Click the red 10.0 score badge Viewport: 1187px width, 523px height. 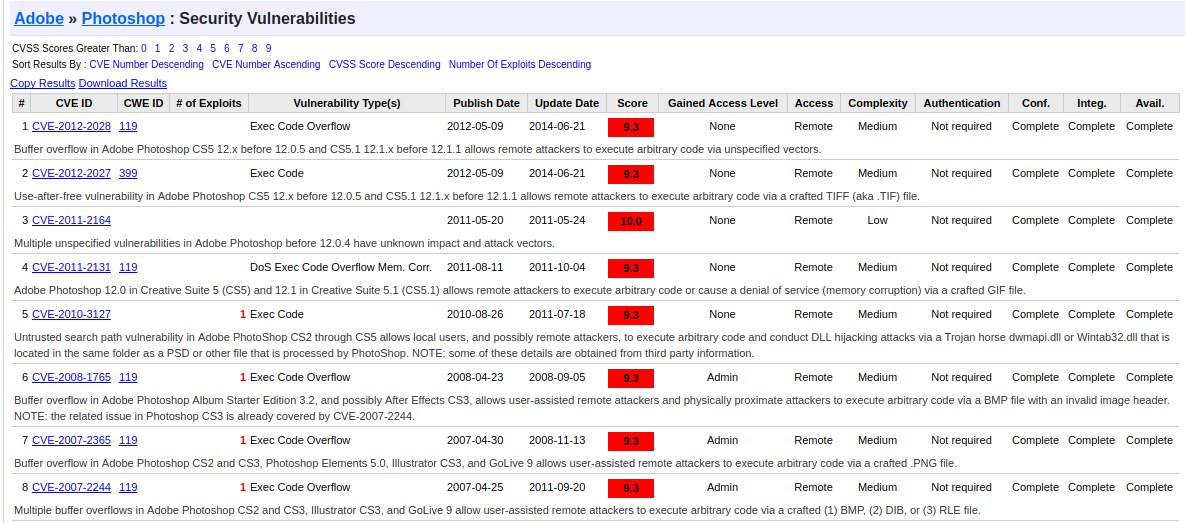click(631, 221)
